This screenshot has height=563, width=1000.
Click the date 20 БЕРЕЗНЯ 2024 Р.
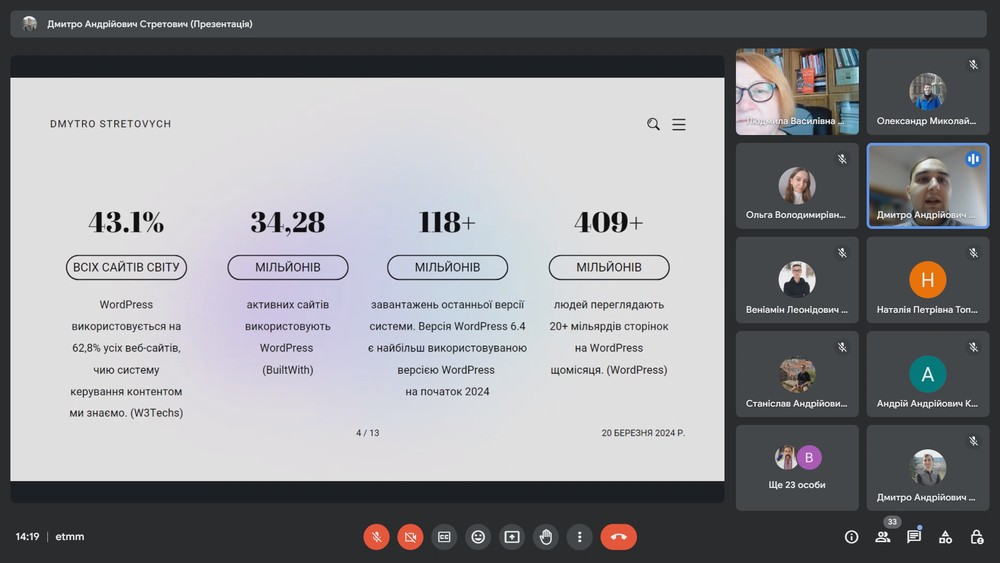tap(643, 433)
